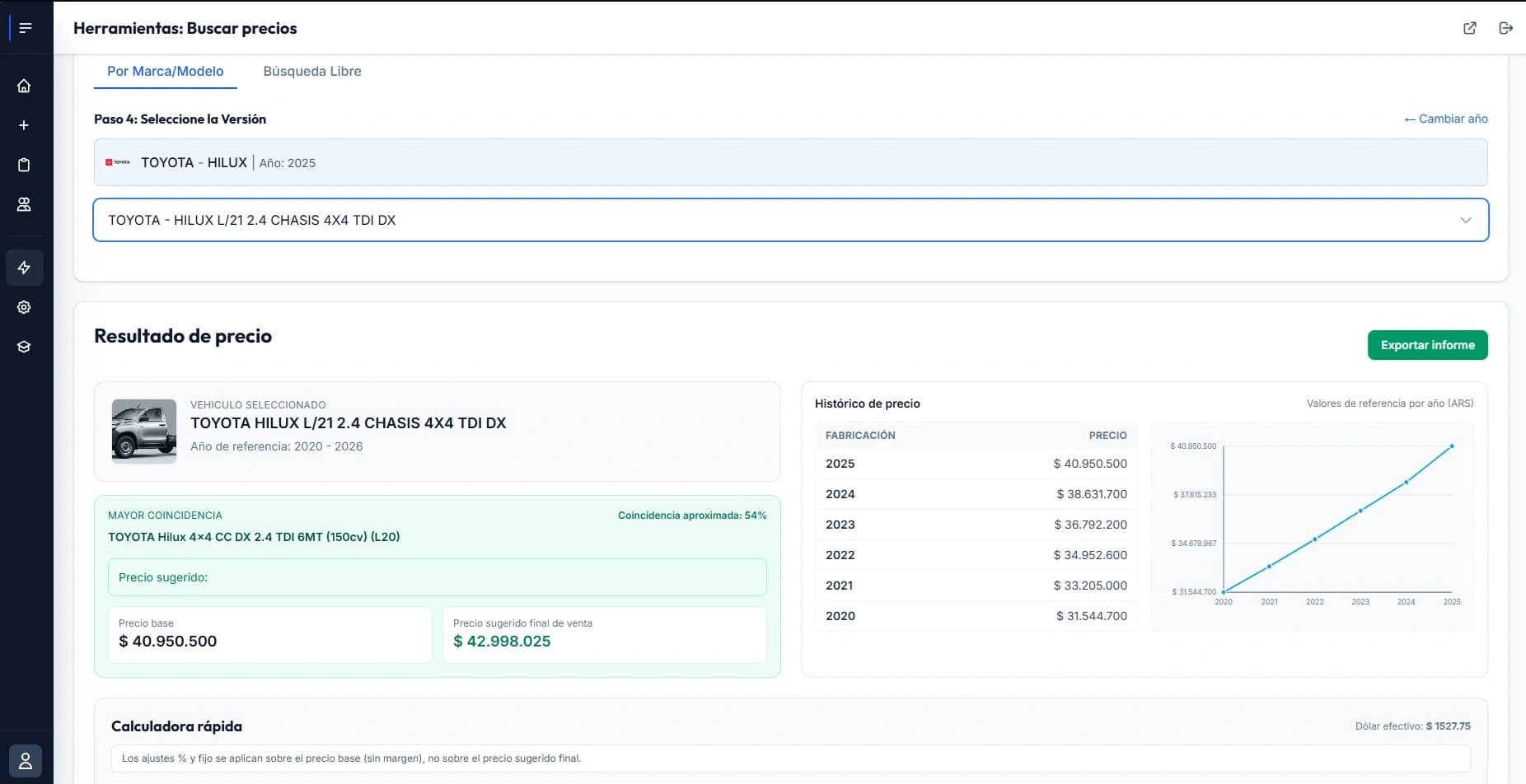This screenshot has height=784, width=1526.
Task: Click the match name TOYOTA Hilux 4×4 CC DX 2.4 TDI 6MT
Action: coord(254,537)
